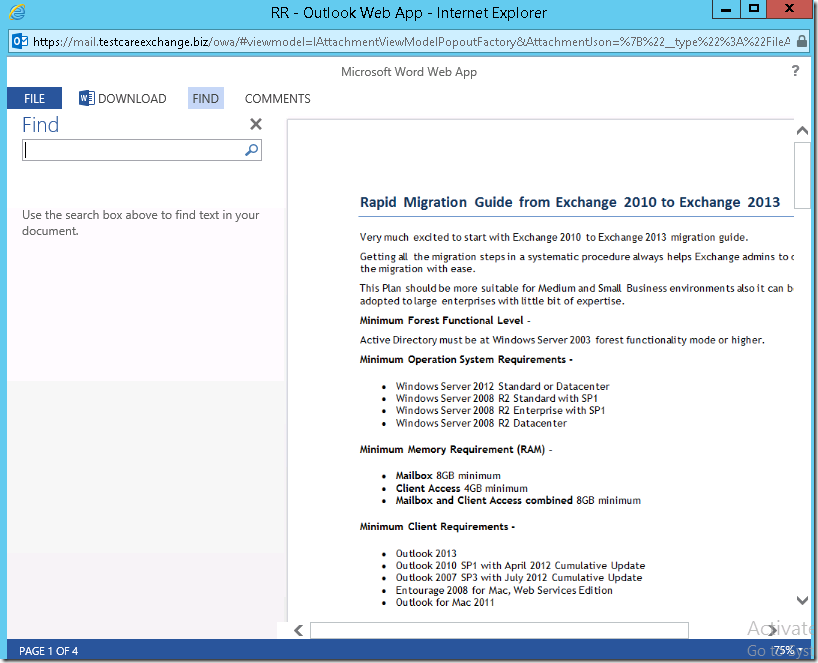Click the Outlook 2013 bullet

point(426,553)
